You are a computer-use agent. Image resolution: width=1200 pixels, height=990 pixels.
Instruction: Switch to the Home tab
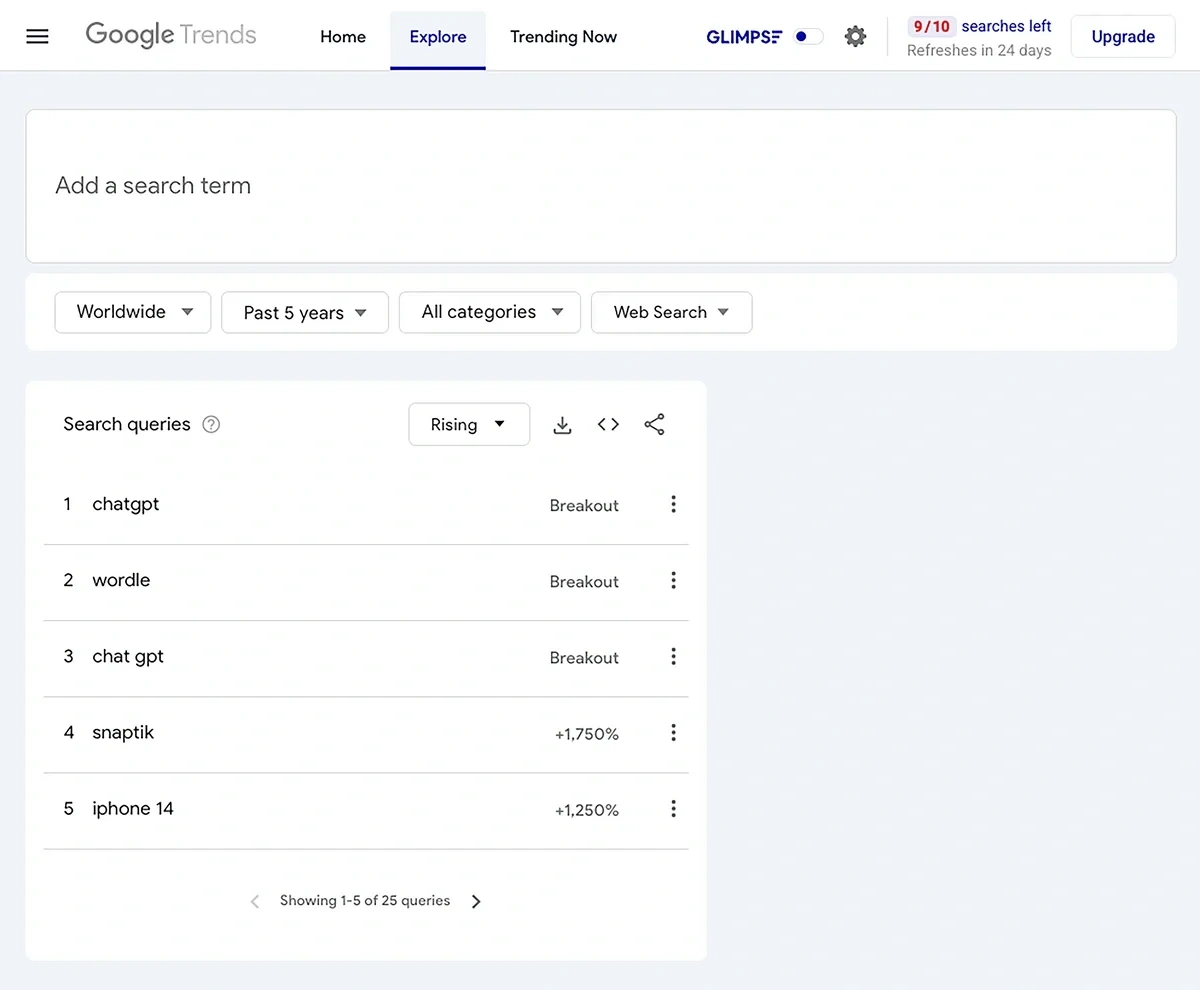343,36
